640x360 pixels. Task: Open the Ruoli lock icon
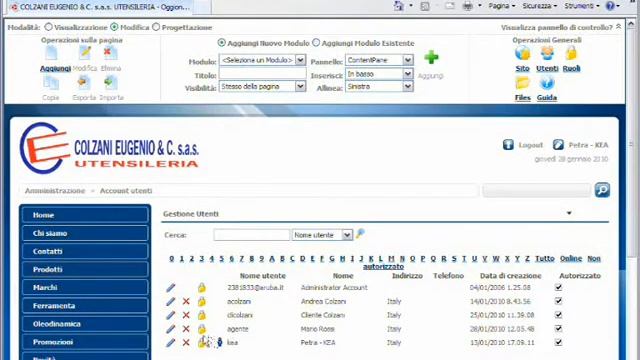click(x=571, y=53)
